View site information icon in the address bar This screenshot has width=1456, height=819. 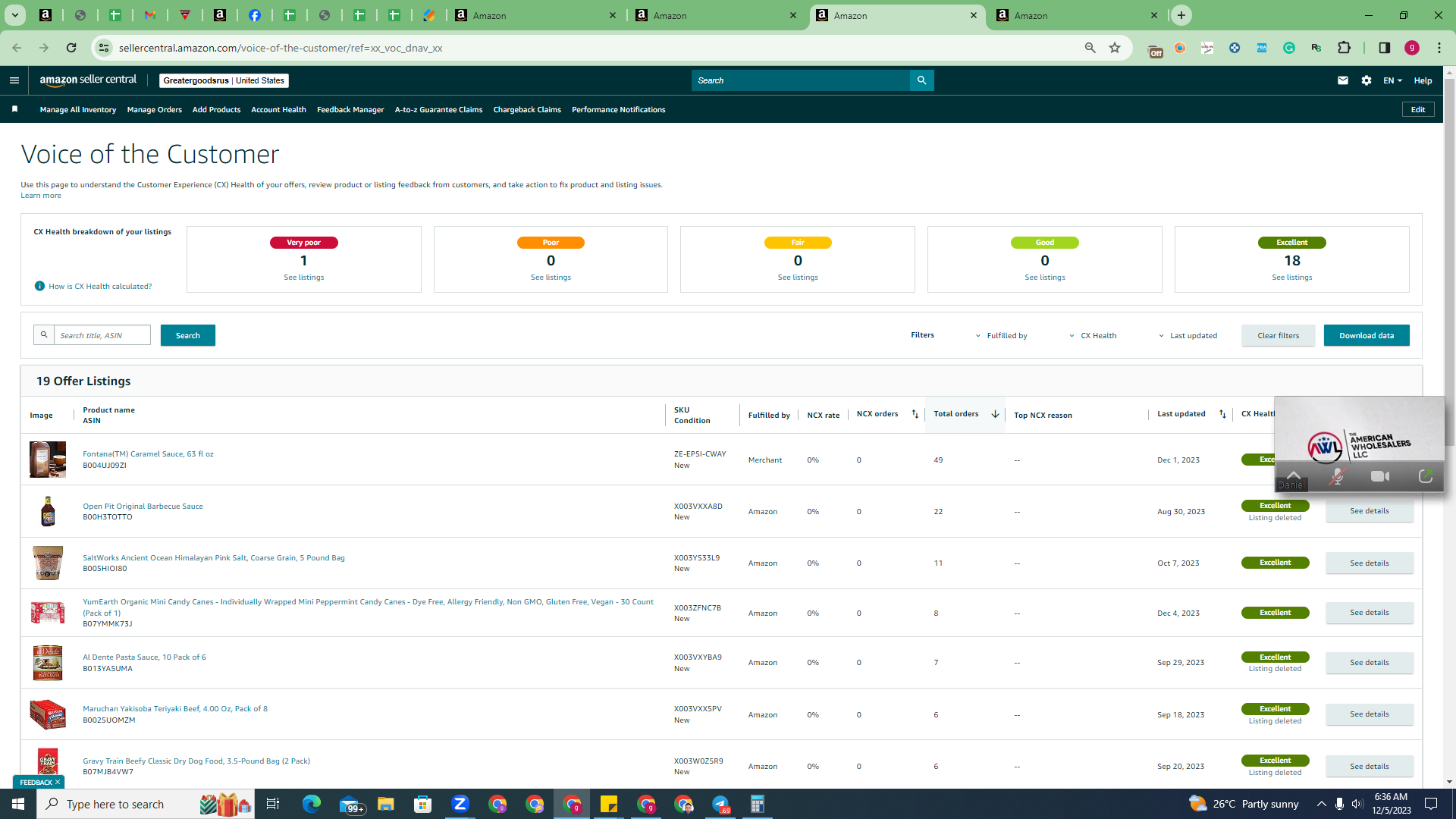pos(104,48)
